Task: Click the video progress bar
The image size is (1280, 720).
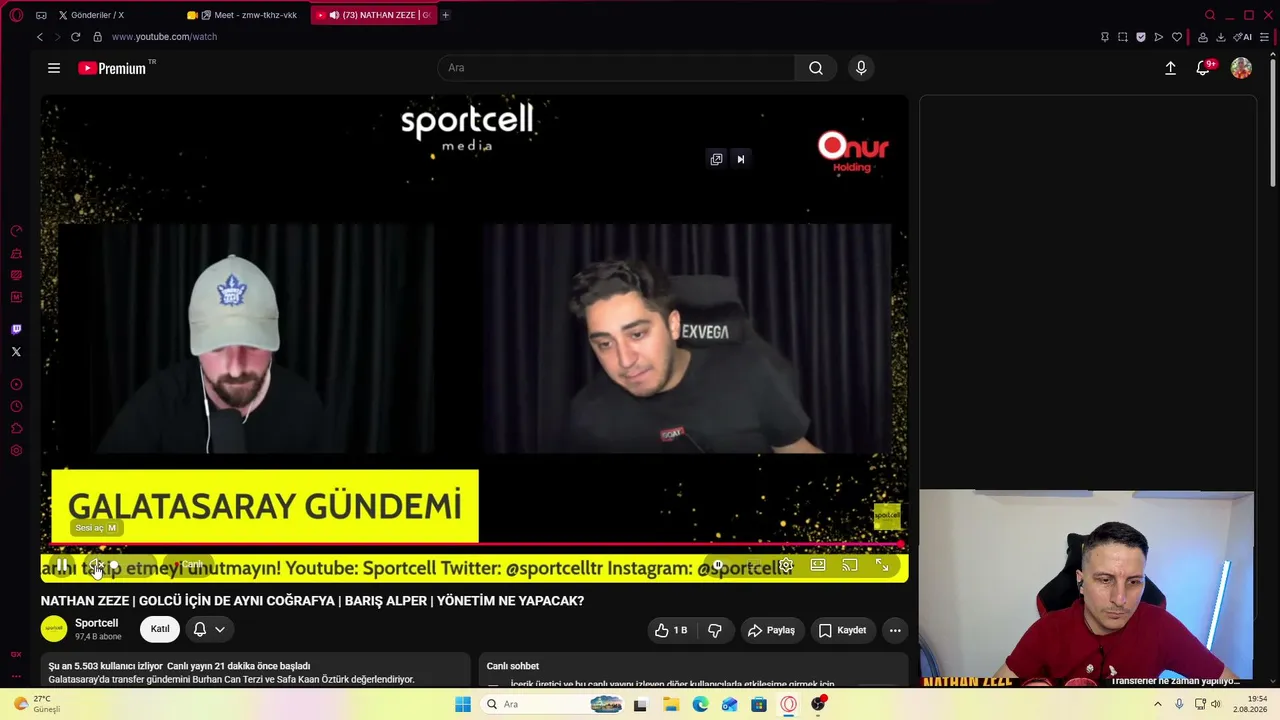Action: coord(475,545)
